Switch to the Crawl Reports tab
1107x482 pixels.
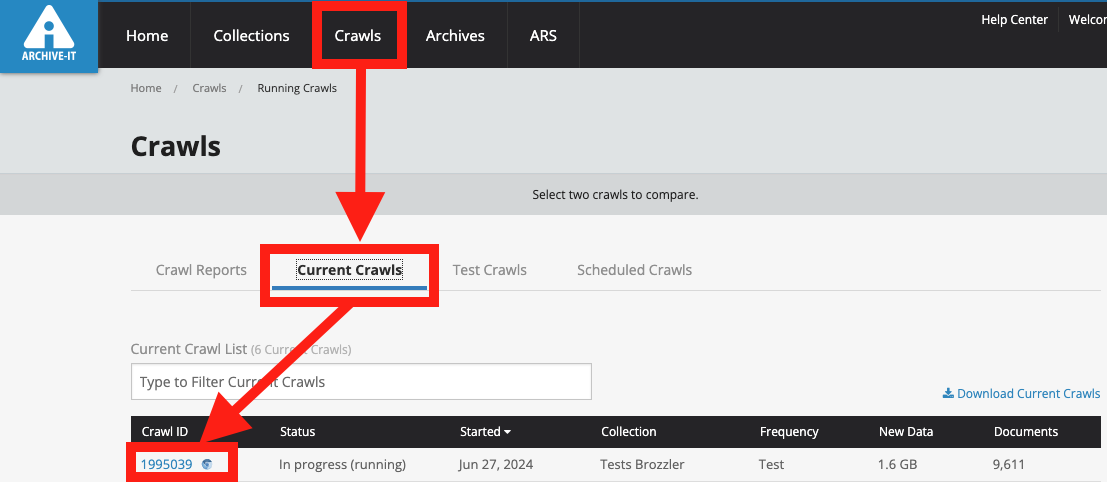(201, 270)
